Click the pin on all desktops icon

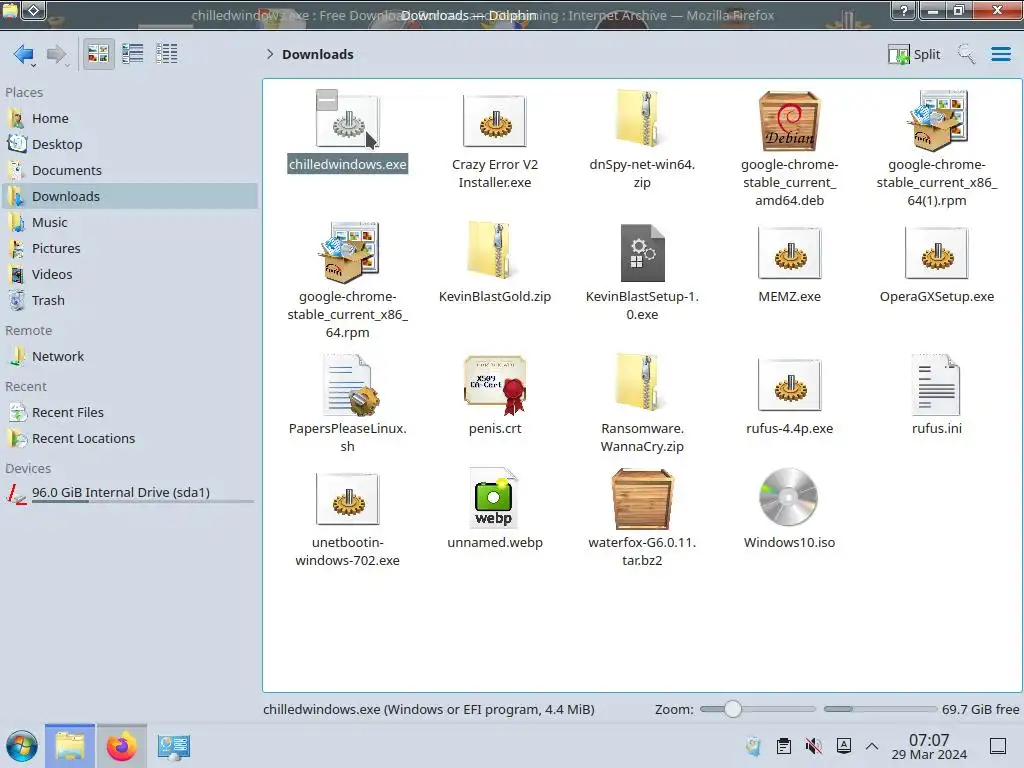35,10
